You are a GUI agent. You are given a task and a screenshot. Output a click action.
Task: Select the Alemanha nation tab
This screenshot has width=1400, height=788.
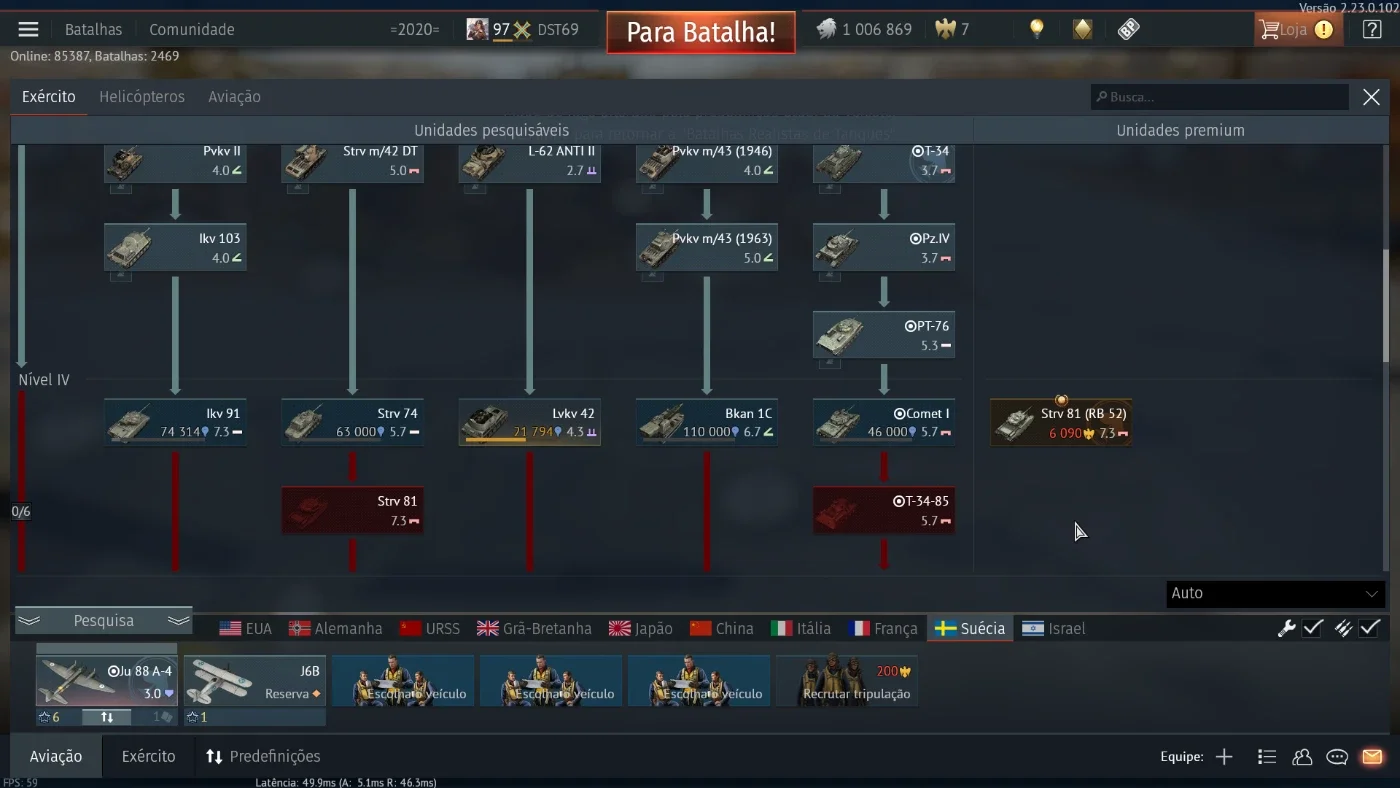coord(336,628)
